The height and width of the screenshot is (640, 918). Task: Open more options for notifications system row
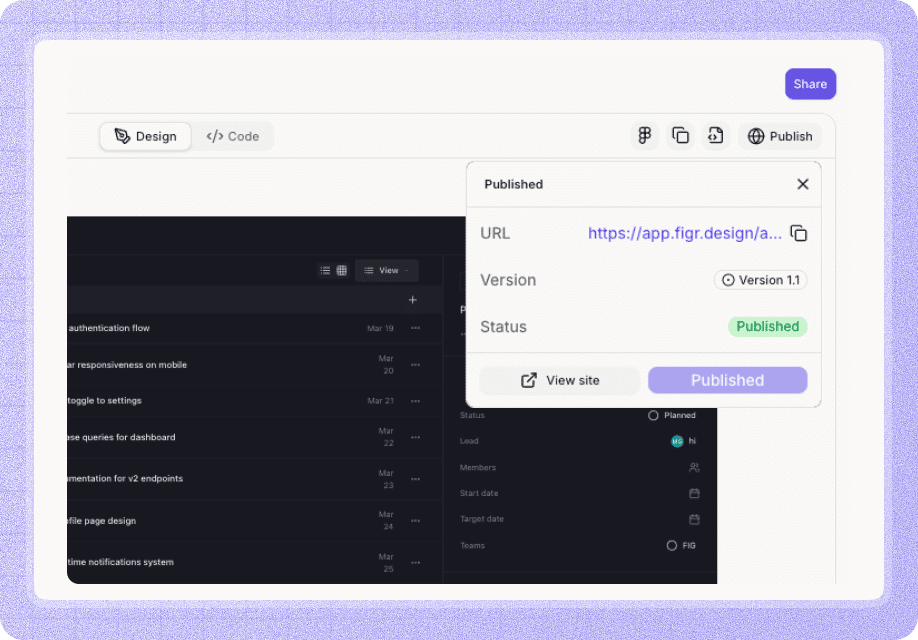(x=416, y=562)
